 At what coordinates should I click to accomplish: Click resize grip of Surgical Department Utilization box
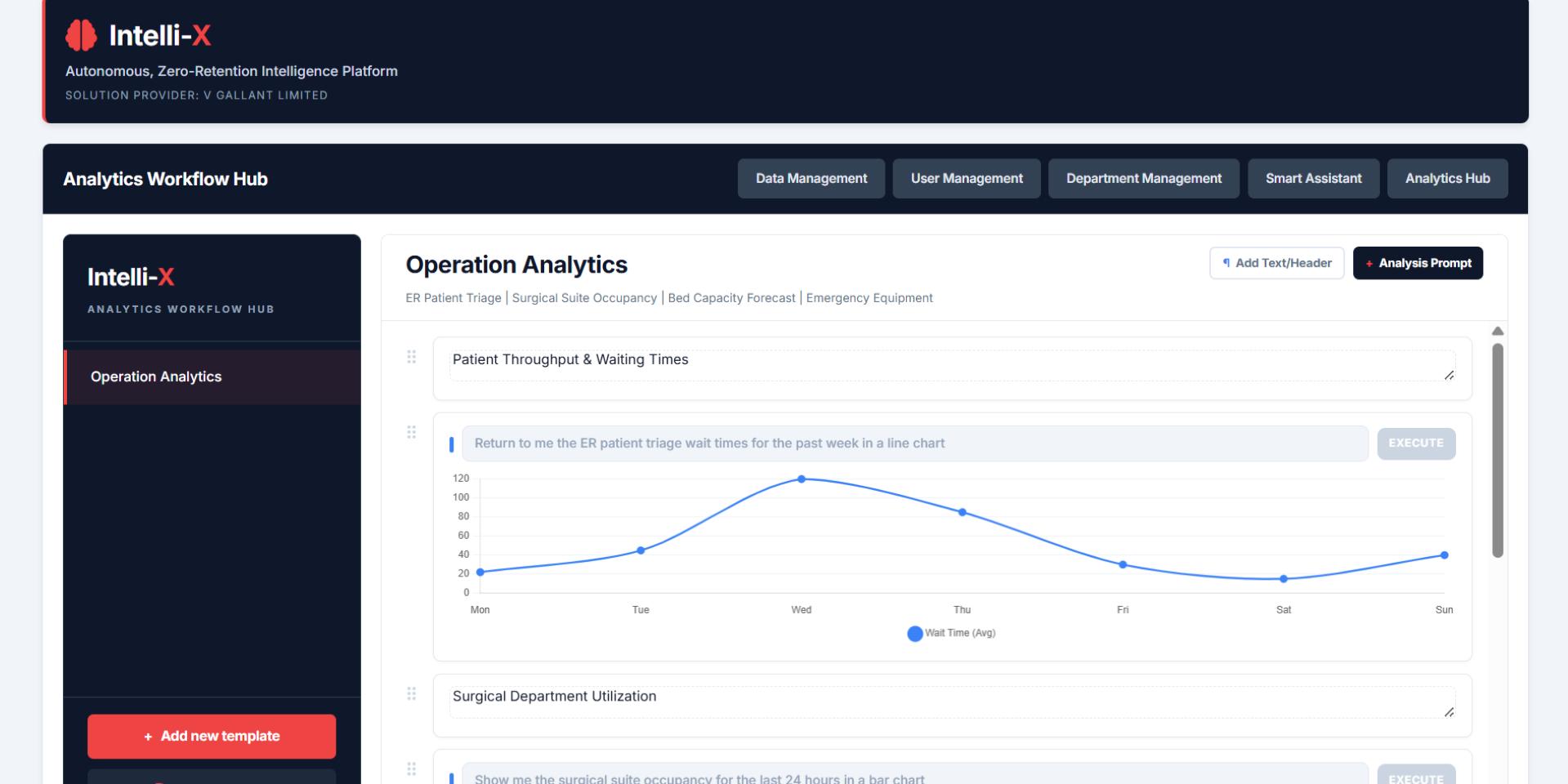click(x=1449, y=712)
